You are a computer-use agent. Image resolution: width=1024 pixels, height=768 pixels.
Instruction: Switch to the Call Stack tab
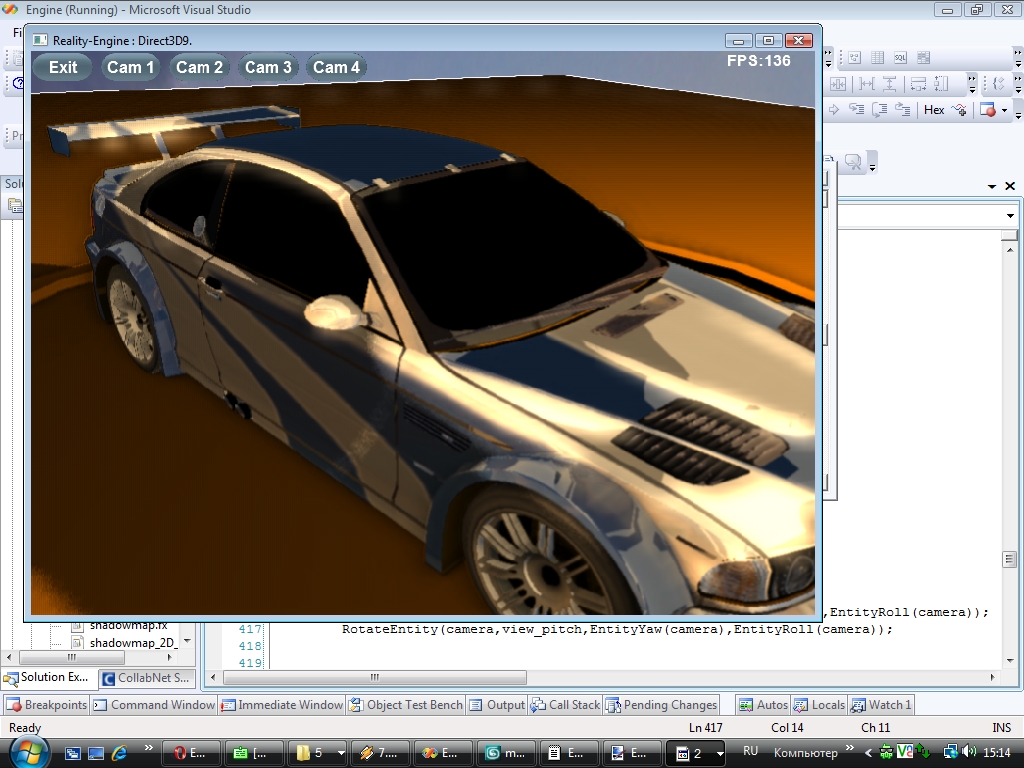(x=566, y=705)
